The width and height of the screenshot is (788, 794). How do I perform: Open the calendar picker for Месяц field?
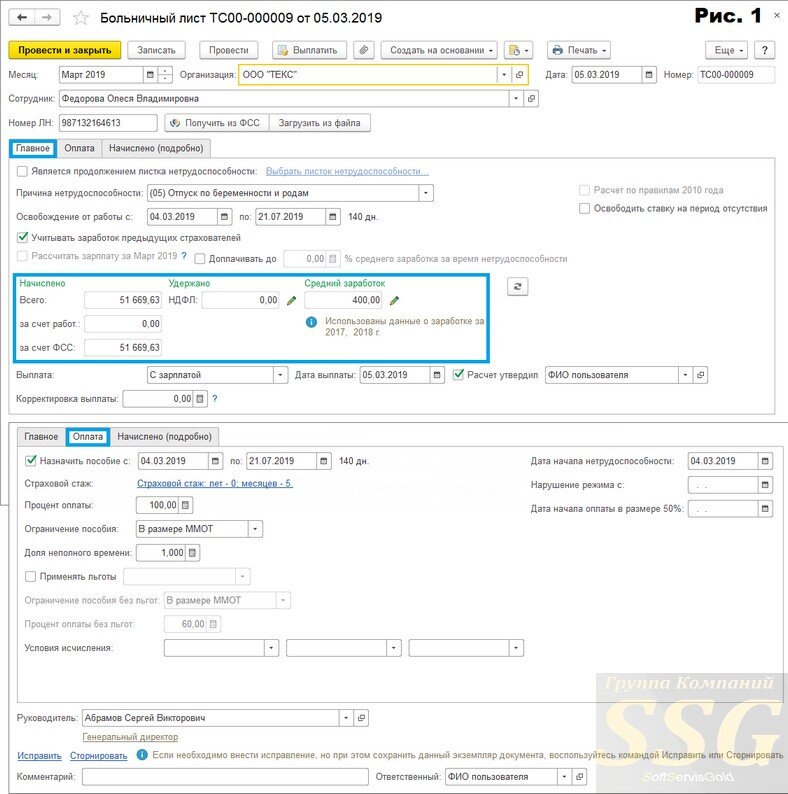pyautogui.click(x=150, y=74)
